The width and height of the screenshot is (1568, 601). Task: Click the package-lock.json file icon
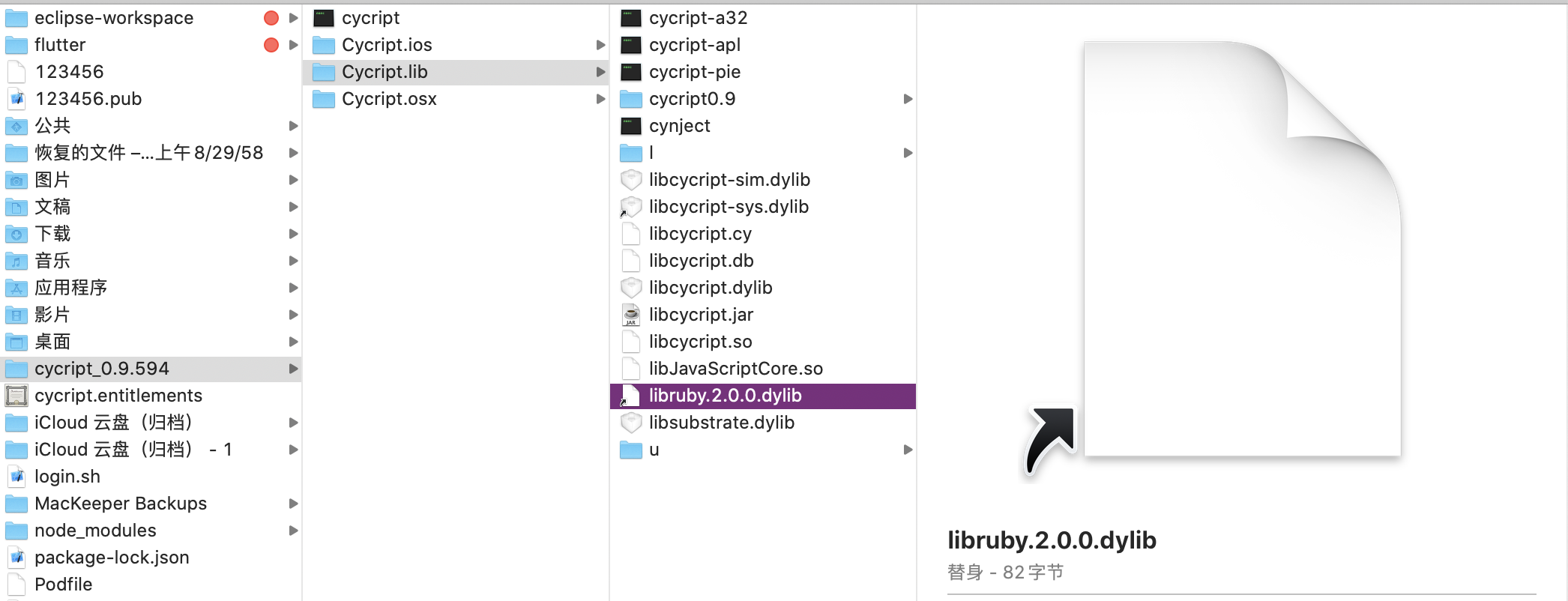[16, 558]
